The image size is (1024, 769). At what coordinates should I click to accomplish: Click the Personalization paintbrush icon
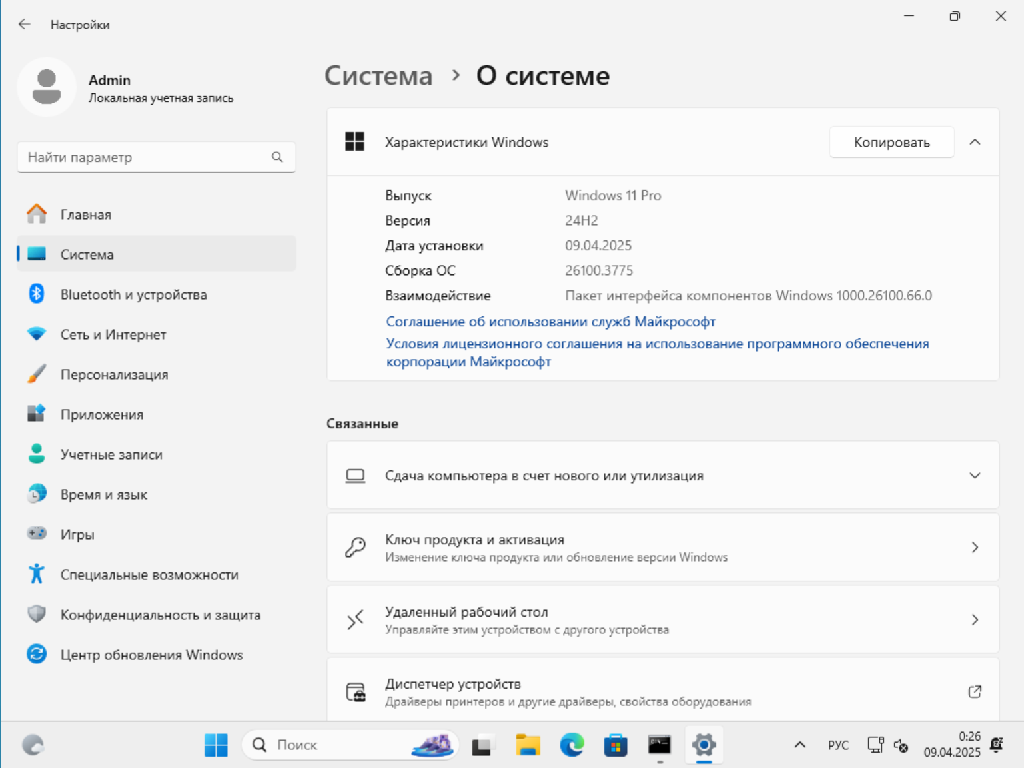37,374
